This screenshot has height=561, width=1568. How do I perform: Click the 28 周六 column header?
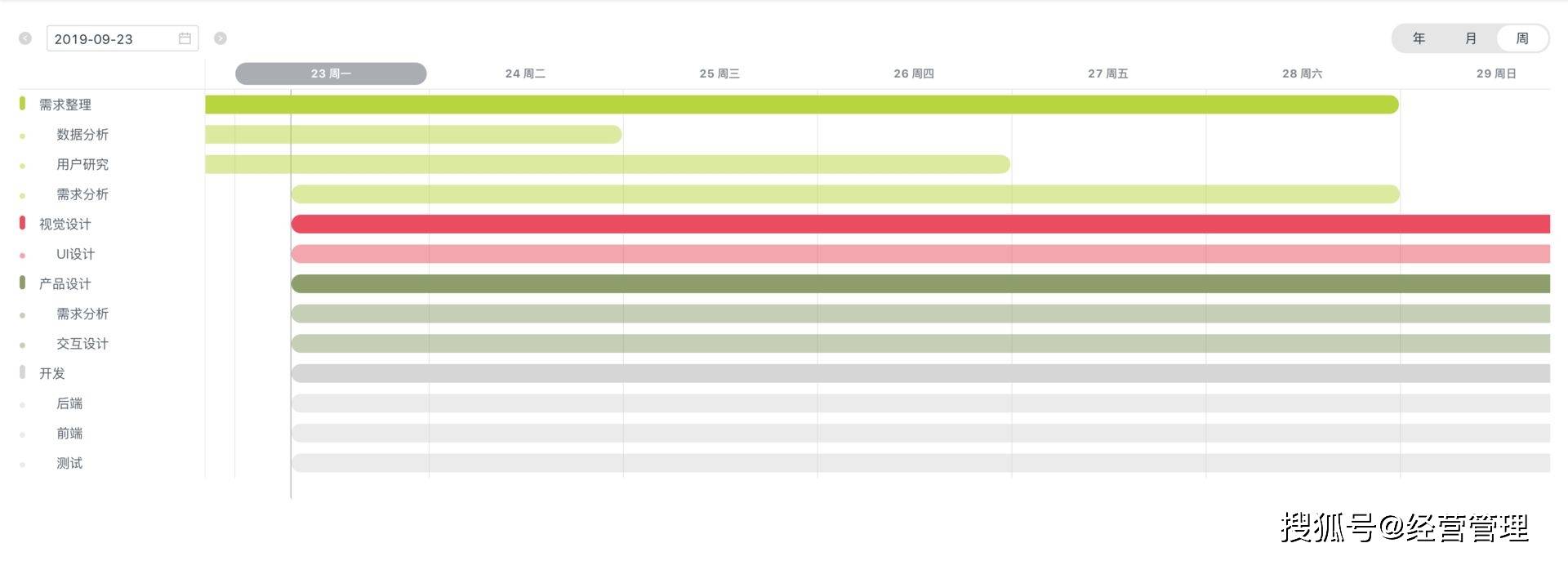tap(1302, 73)
